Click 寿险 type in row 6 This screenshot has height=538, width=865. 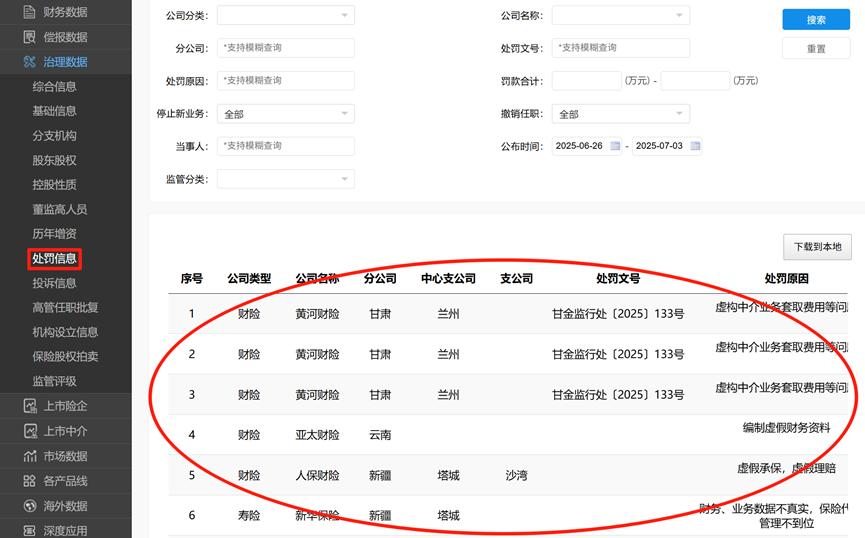(x=249, y=515)
